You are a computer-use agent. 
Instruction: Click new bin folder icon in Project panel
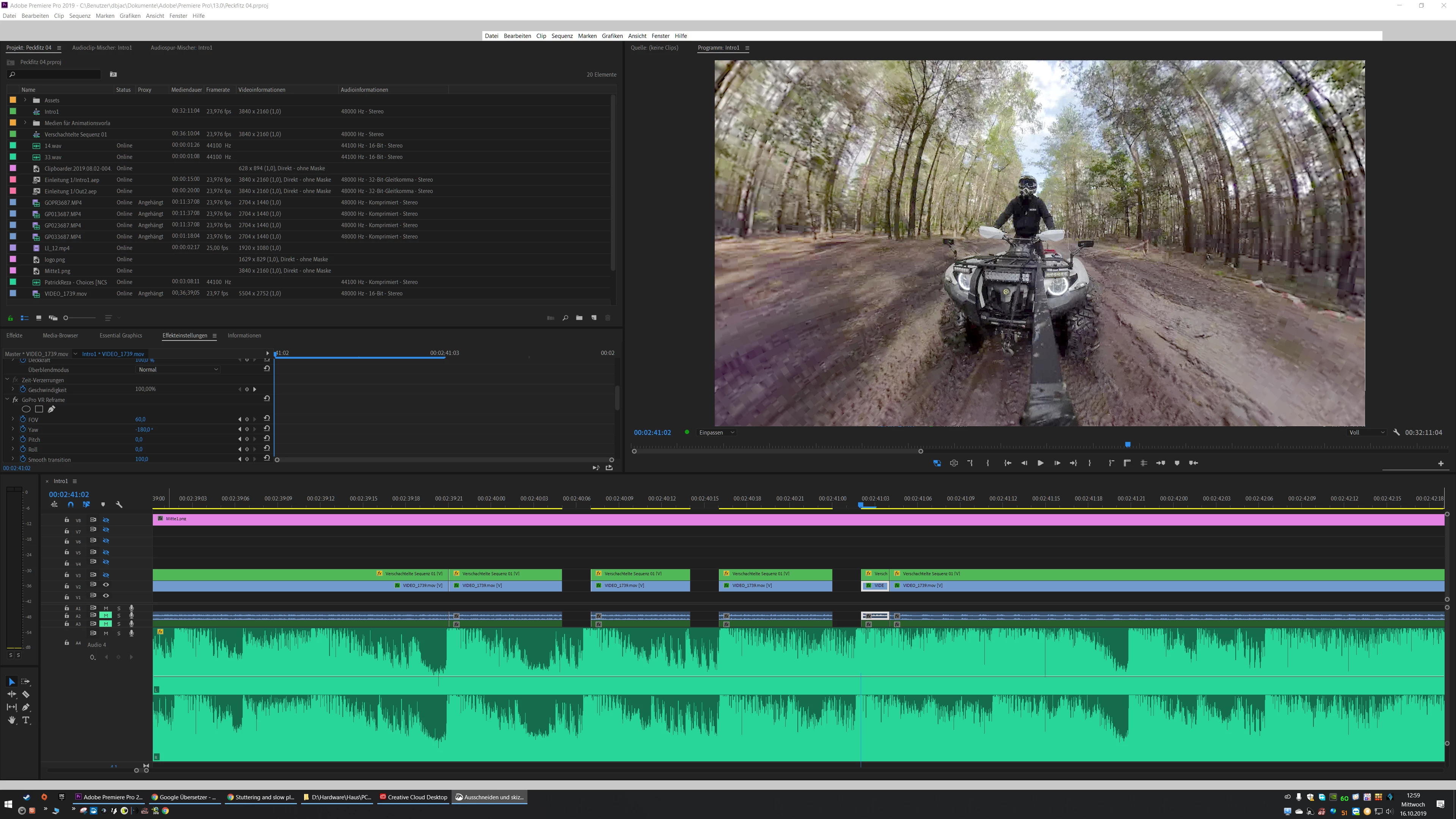[579, 318]
